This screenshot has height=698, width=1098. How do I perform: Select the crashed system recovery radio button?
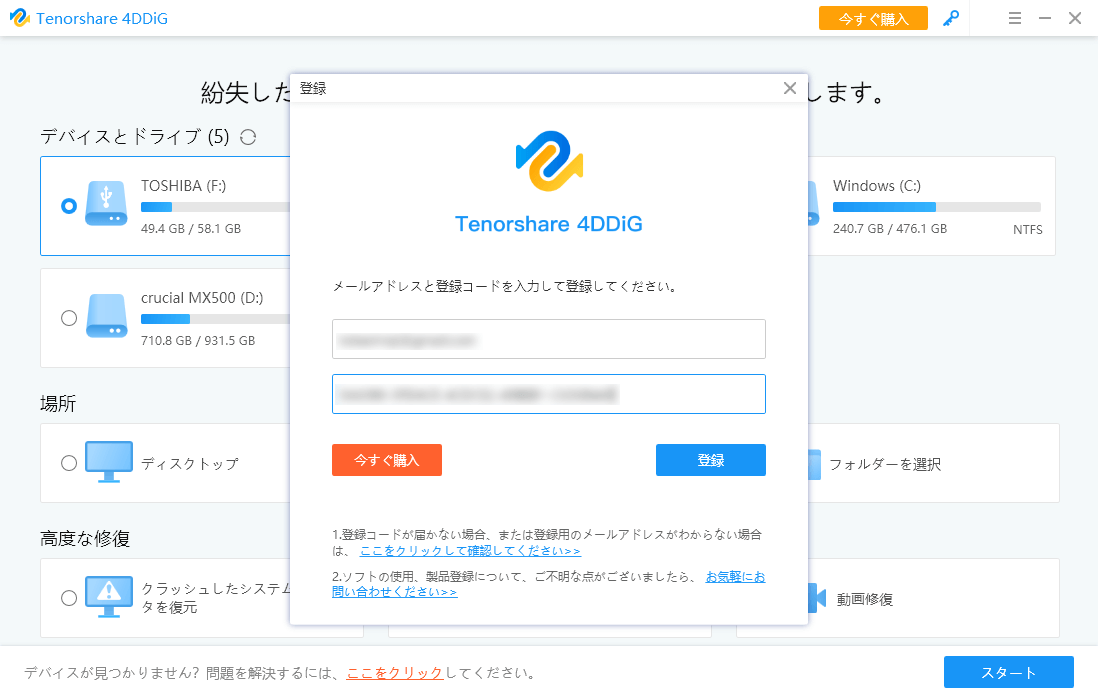(69, 598)
